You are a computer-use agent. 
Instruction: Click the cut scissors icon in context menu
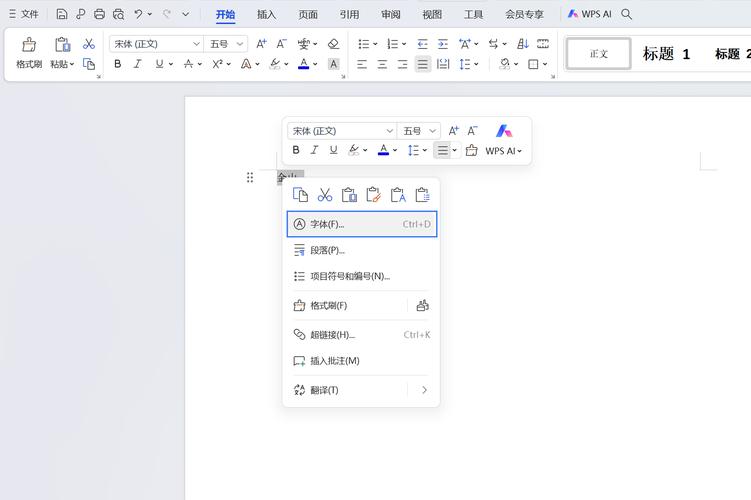point(325,195)
